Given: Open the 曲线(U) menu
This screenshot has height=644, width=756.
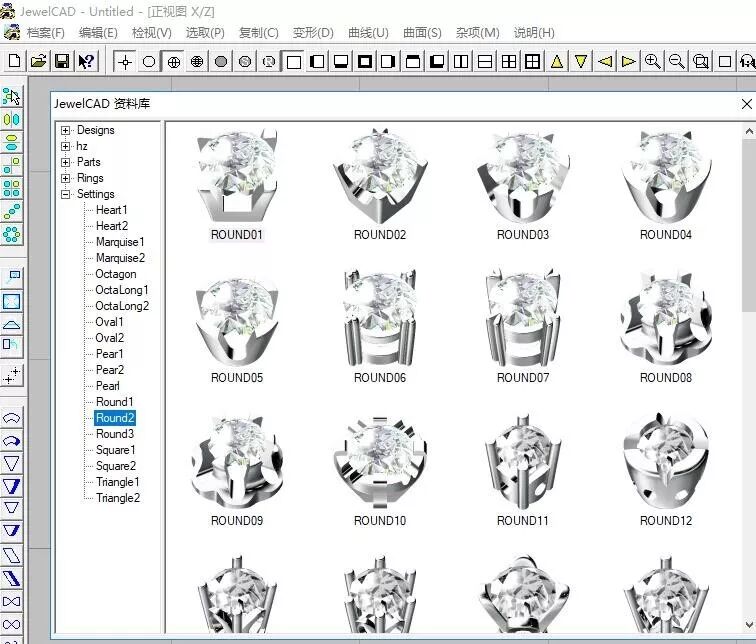Looking at the screenshot, I should point(368,33).
